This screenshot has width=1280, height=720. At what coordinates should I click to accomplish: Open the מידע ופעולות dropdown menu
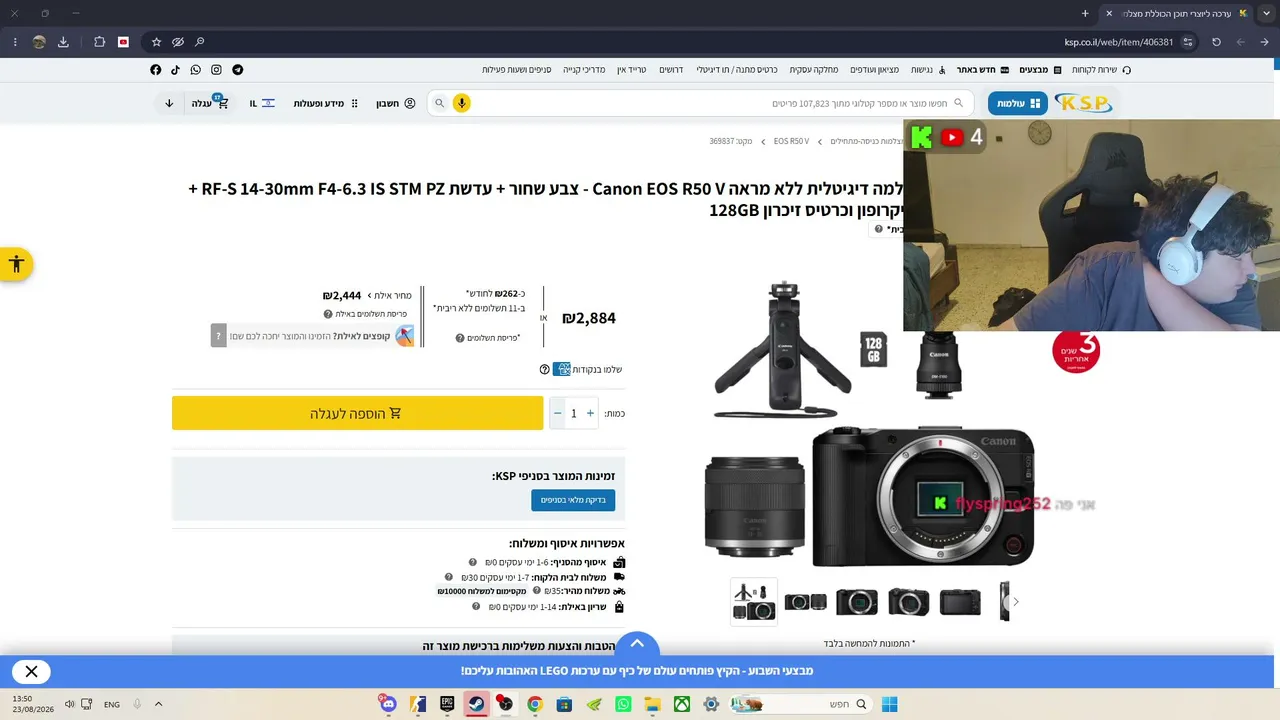pos(326,103)
